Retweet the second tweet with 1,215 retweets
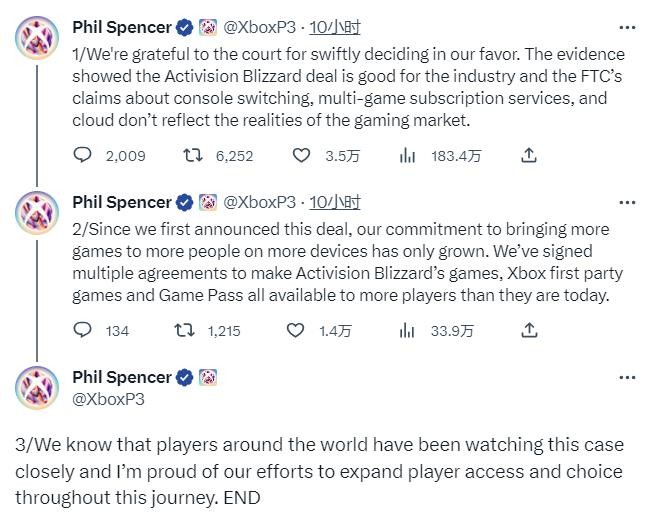The image size is (652, 515). pos(186,330)
